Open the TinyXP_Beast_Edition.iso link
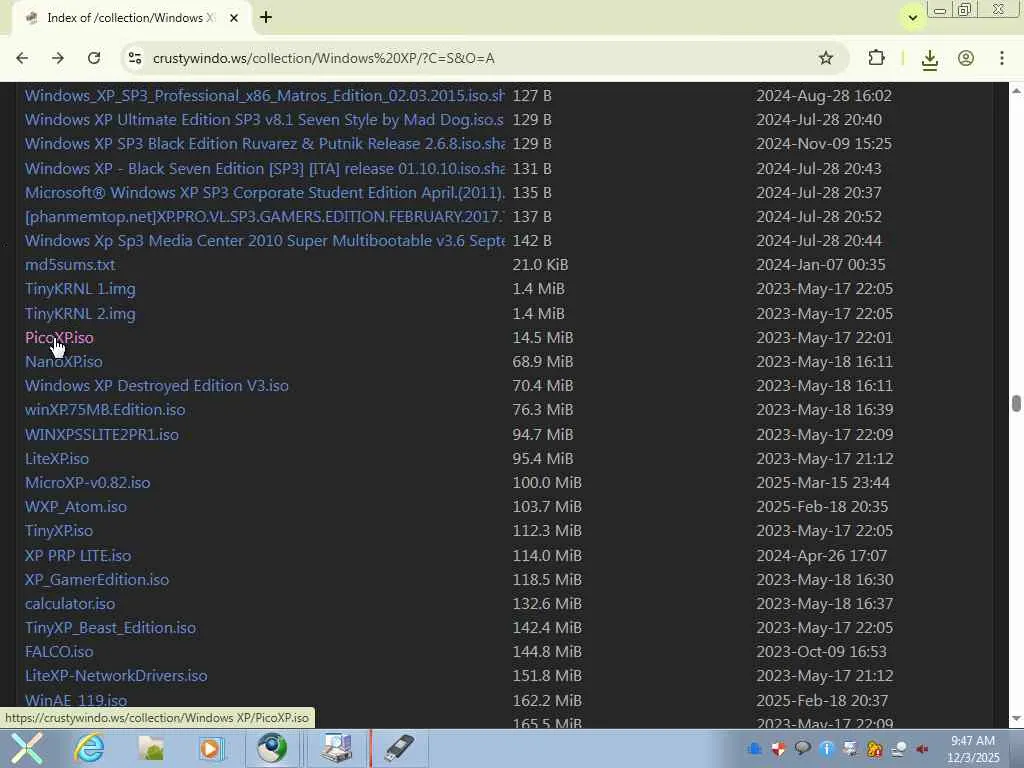This screenshot has height=768, width=1024. (x=110, y=628)
